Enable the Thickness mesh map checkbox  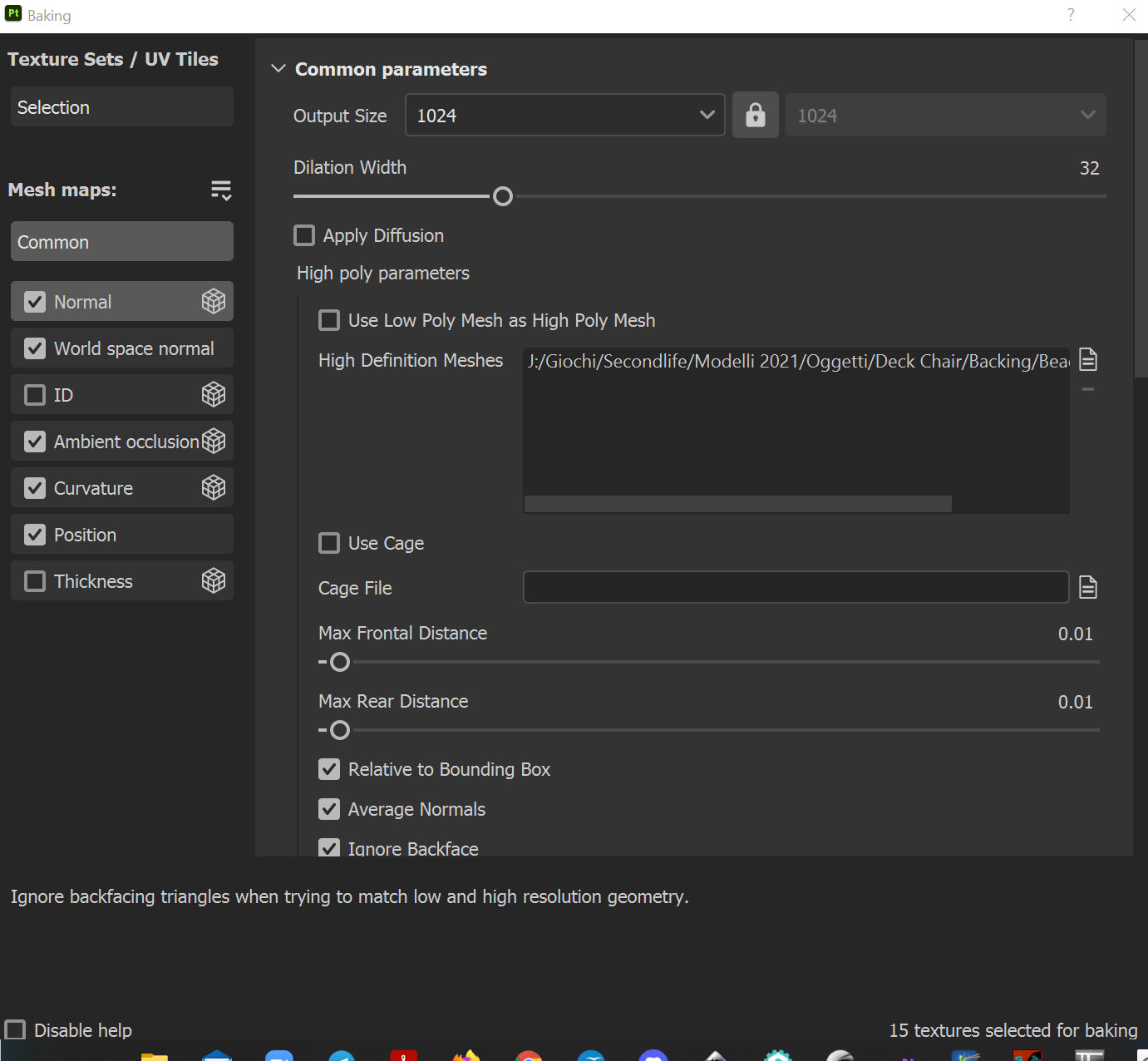click(35, 581)
